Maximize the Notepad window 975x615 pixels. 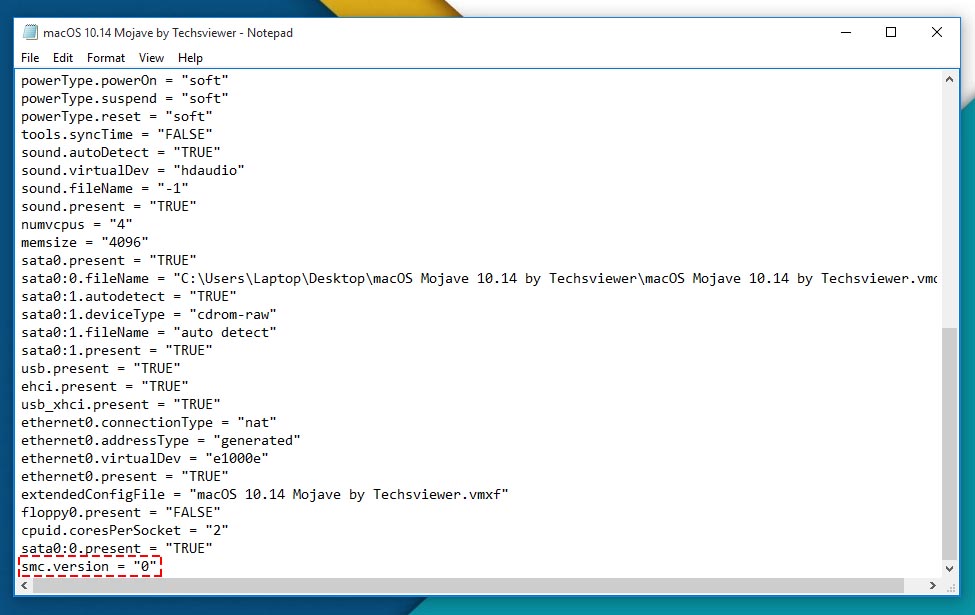[x=890, y=32]
